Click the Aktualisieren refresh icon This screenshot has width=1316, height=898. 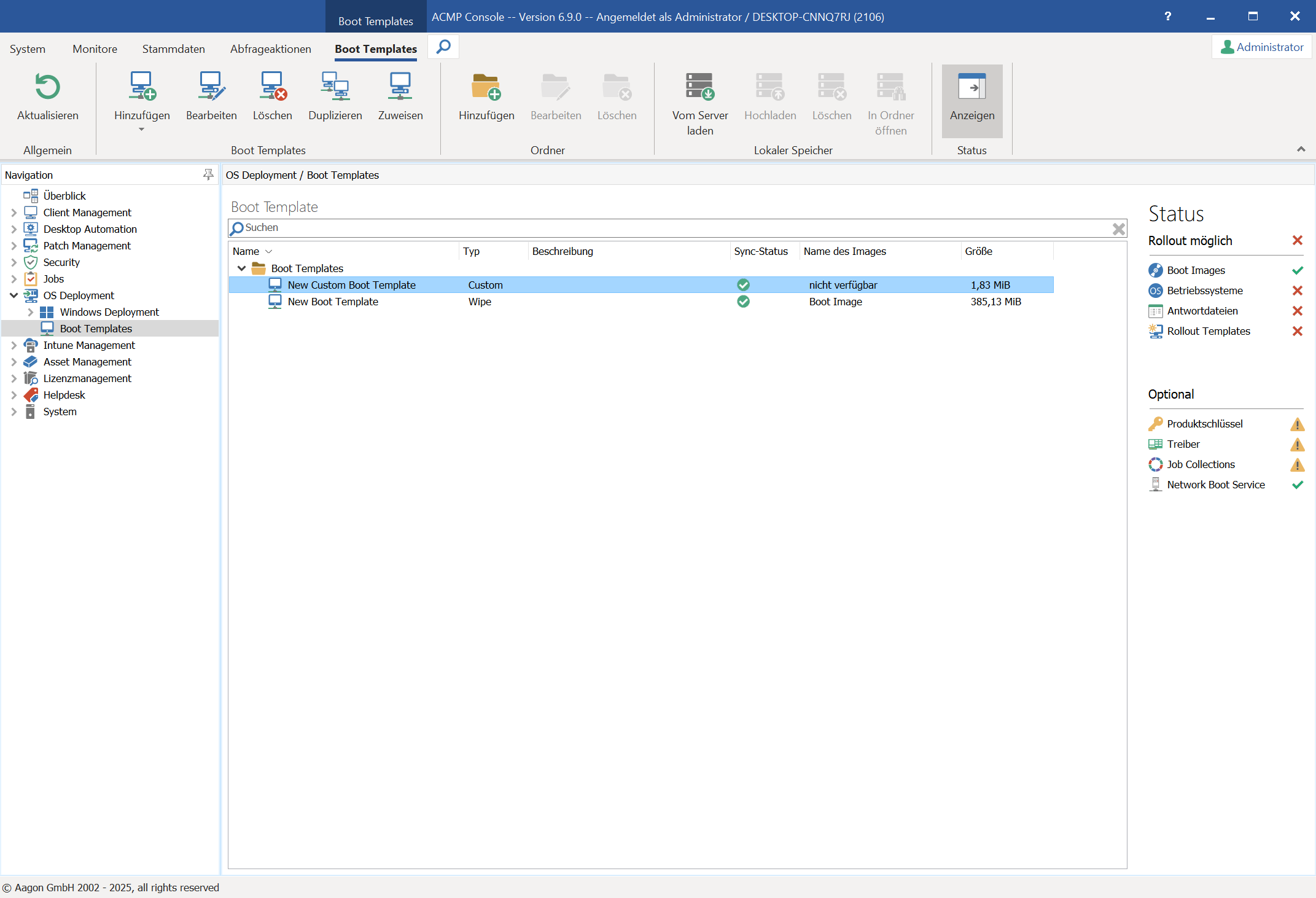pyautogui.click(x=47, y=87)
